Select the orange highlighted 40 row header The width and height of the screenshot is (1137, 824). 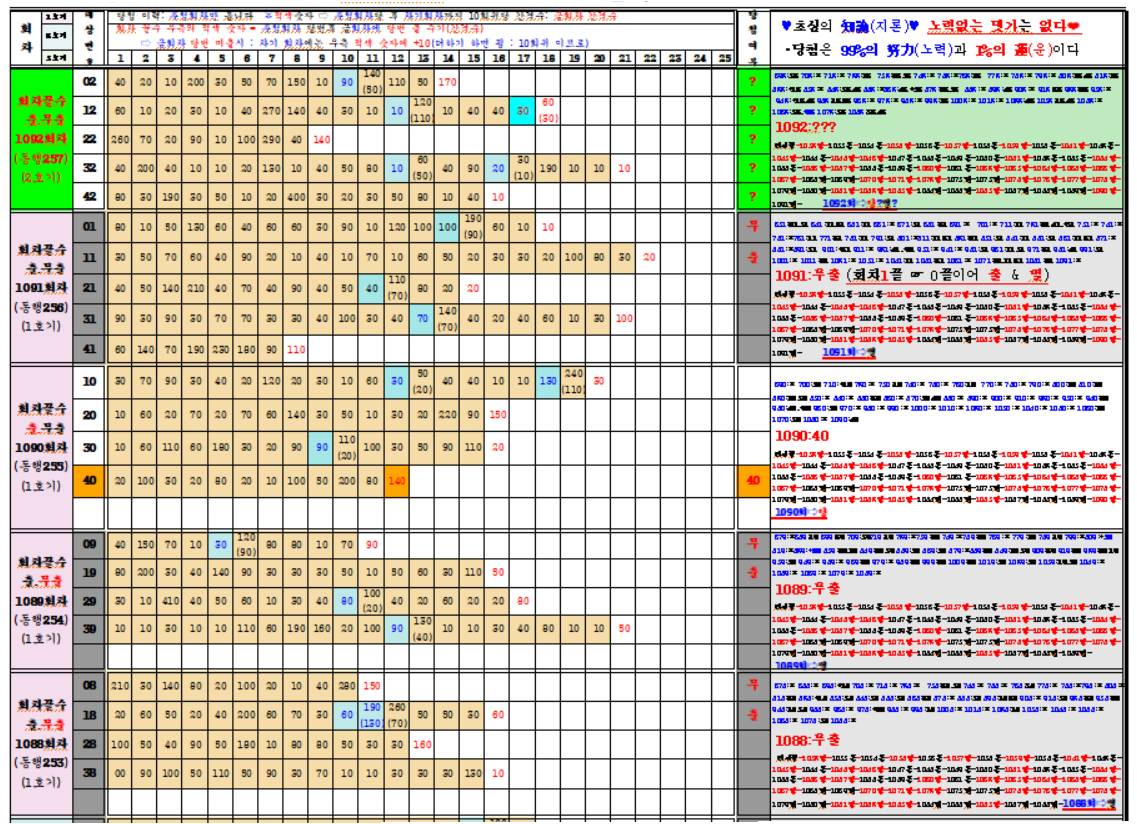pos(89,479)
